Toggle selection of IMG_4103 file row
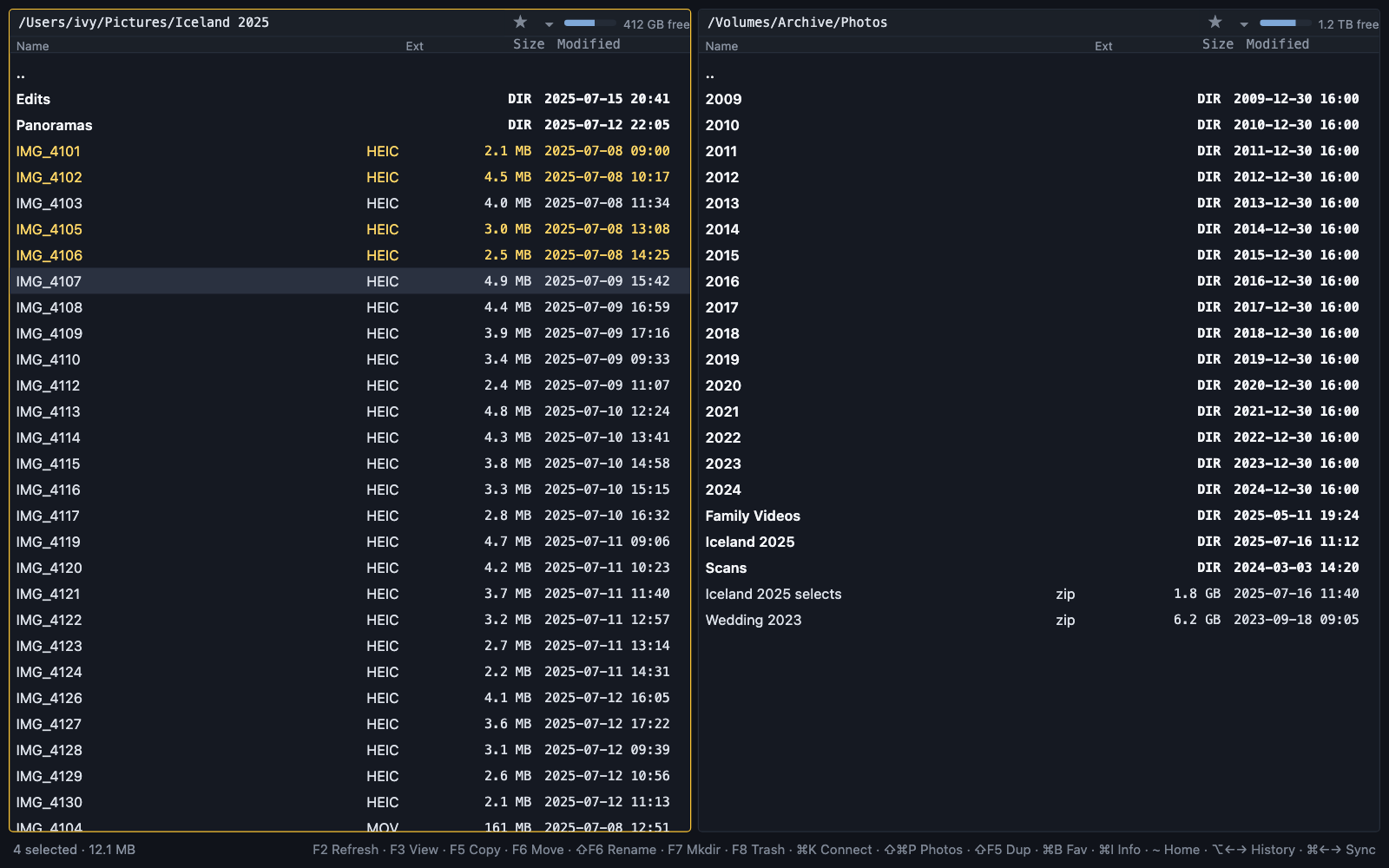The image size is (1389, 868). (x=350, y=203)
